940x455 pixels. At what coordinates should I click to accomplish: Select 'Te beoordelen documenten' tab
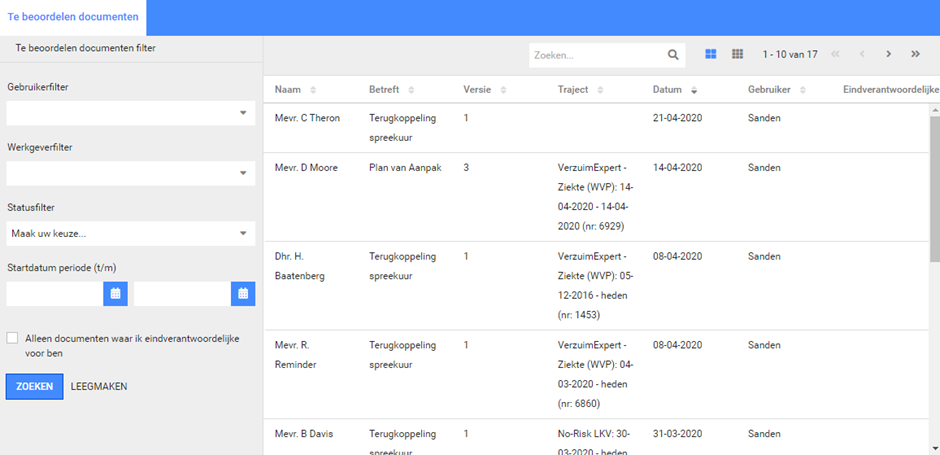tap(73, 17)
